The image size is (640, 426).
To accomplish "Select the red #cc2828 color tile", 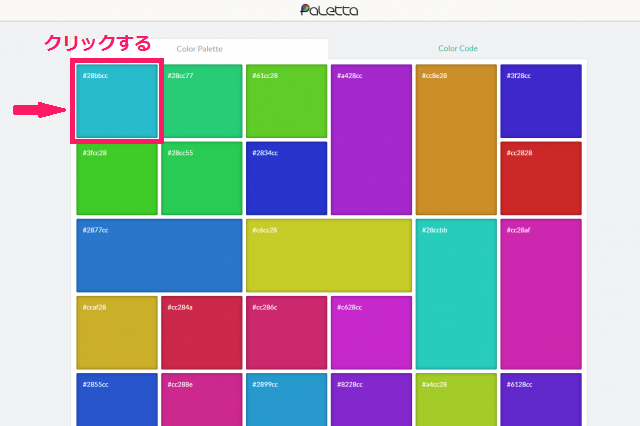I will click(x=541, y=178).
